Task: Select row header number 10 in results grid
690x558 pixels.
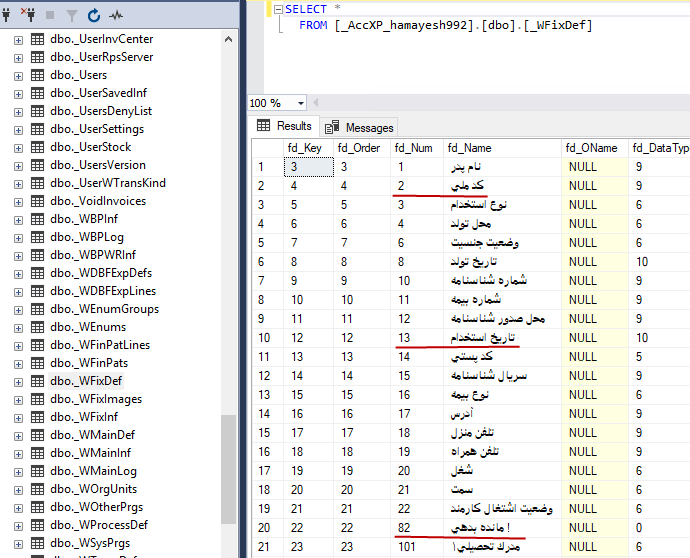Action: tap(263, 338)
